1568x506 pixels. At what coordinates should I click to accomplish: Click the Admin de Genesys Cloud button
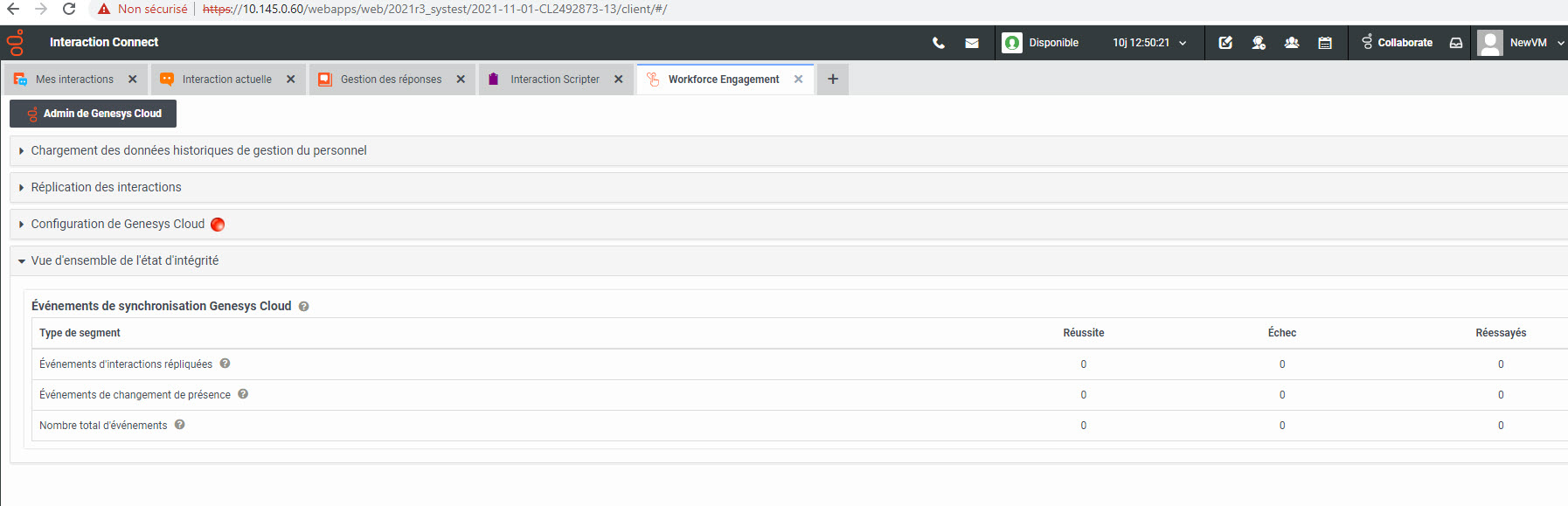coord(94,114)
